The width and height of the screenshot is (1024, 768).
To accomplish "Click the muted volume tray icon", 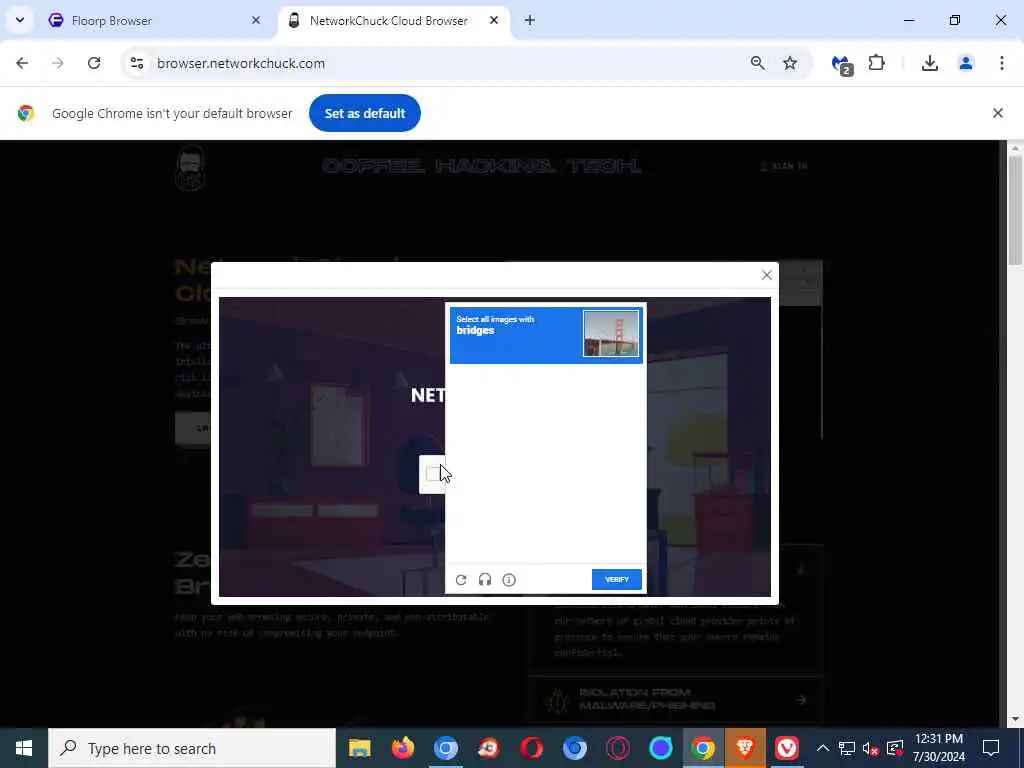I will 870,748.
